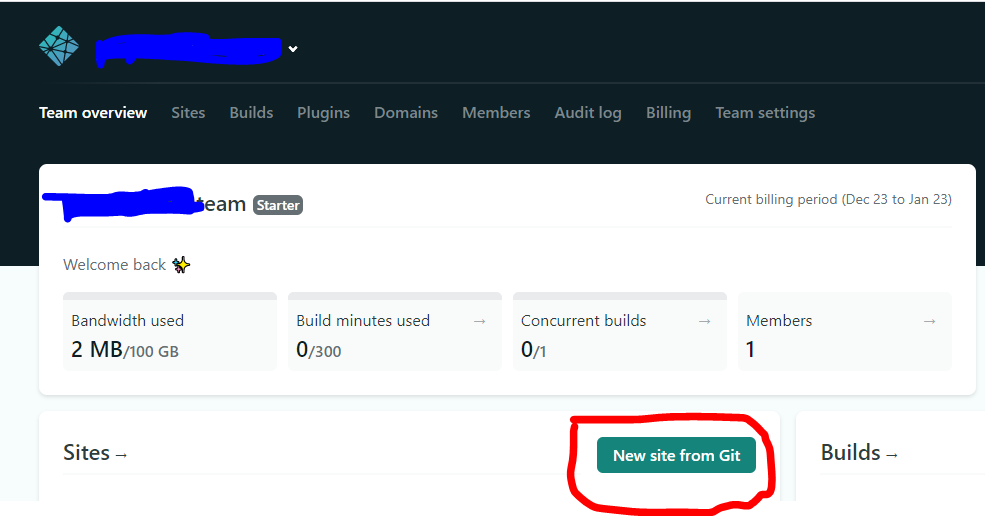Open the Build minutes used arrow

(480, 321)
